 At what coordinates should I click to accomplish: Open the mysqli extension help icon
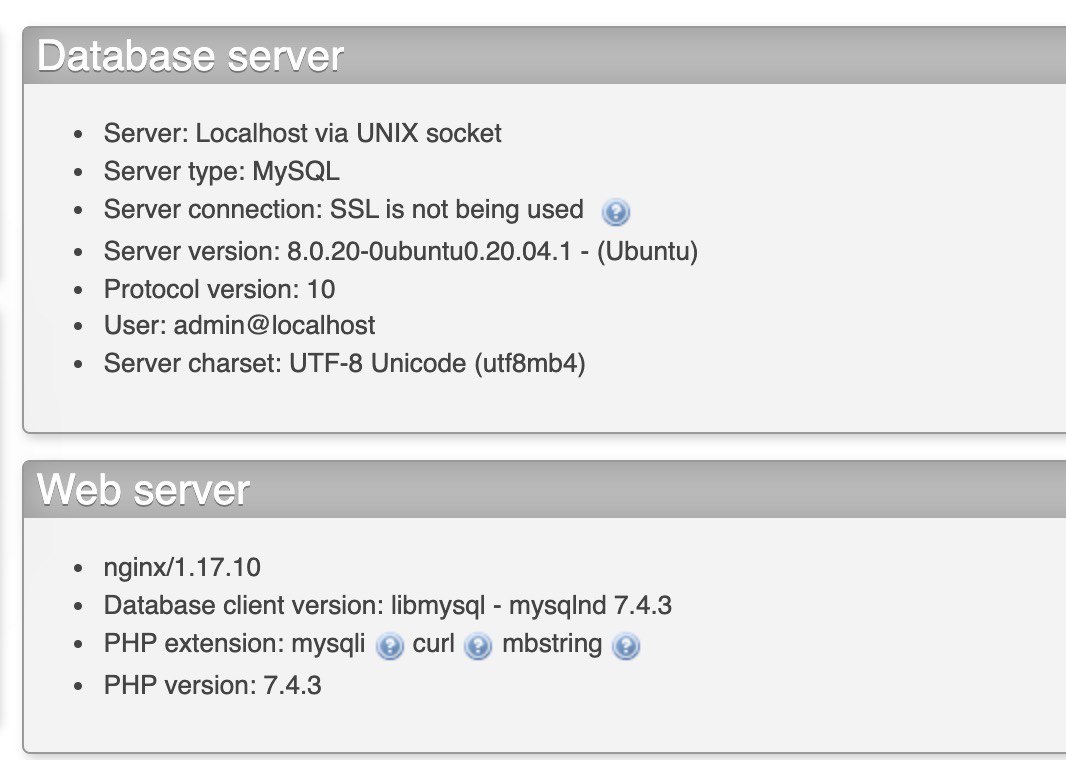(x=389, y=646)
